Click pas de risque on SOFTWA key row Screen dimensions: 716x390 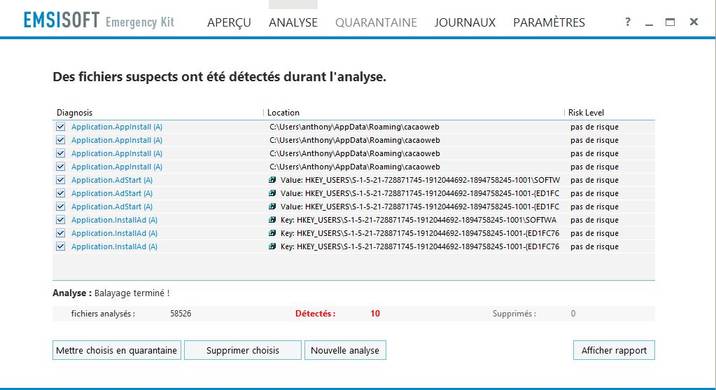coord(594,220)
